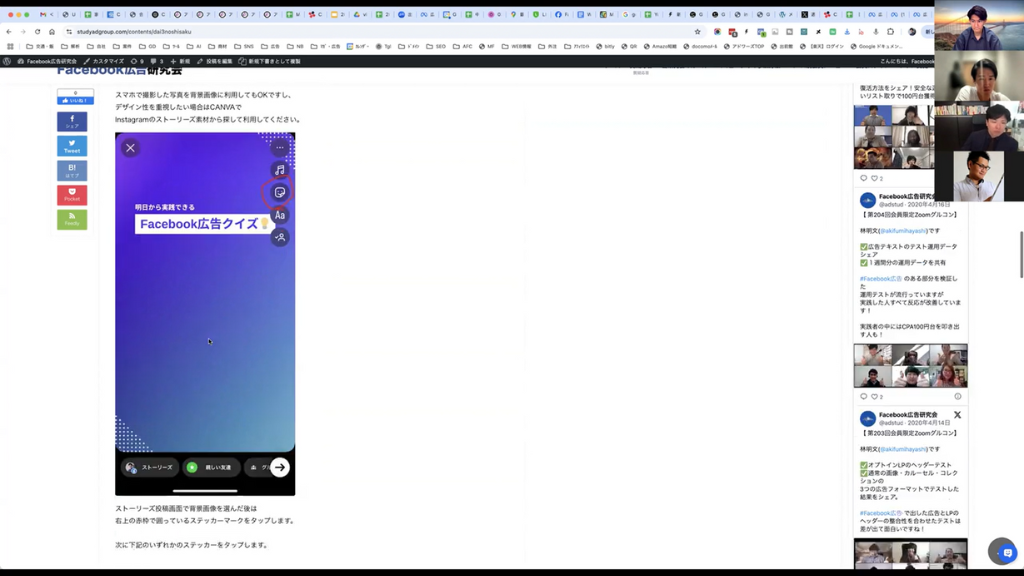Click 投稿を編集 in the admin bar
Viewport: 1024px width, 576px height.
(214, 61)
